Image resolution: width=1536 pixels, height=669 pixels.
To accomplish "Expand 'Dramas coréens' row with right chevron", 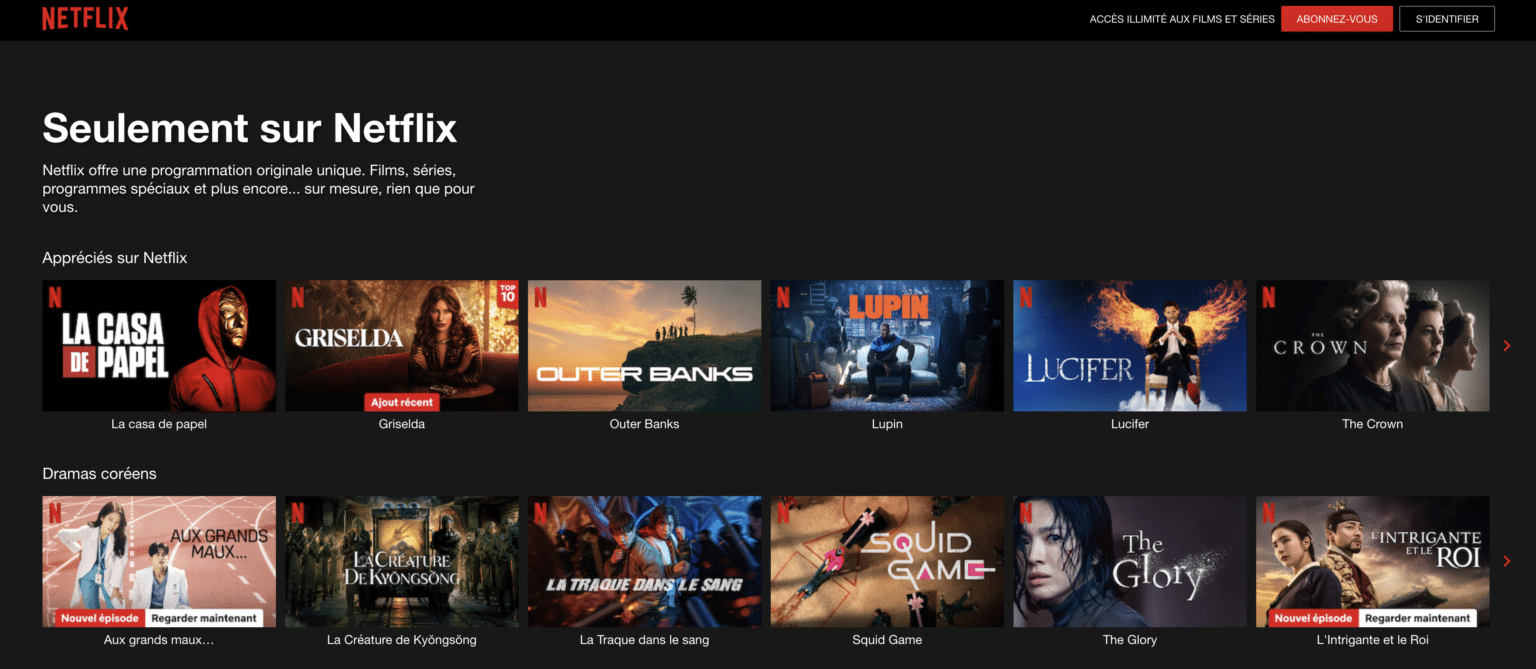I will point(1507,561).
